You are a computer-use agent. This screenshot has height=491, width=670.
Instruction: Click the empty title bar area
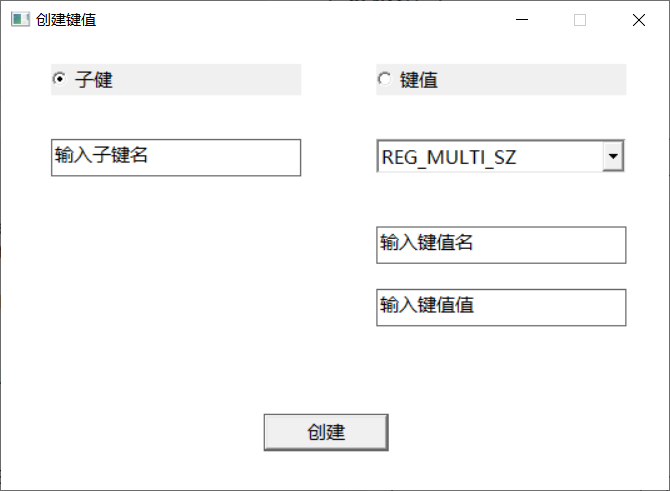pos(300,19)
